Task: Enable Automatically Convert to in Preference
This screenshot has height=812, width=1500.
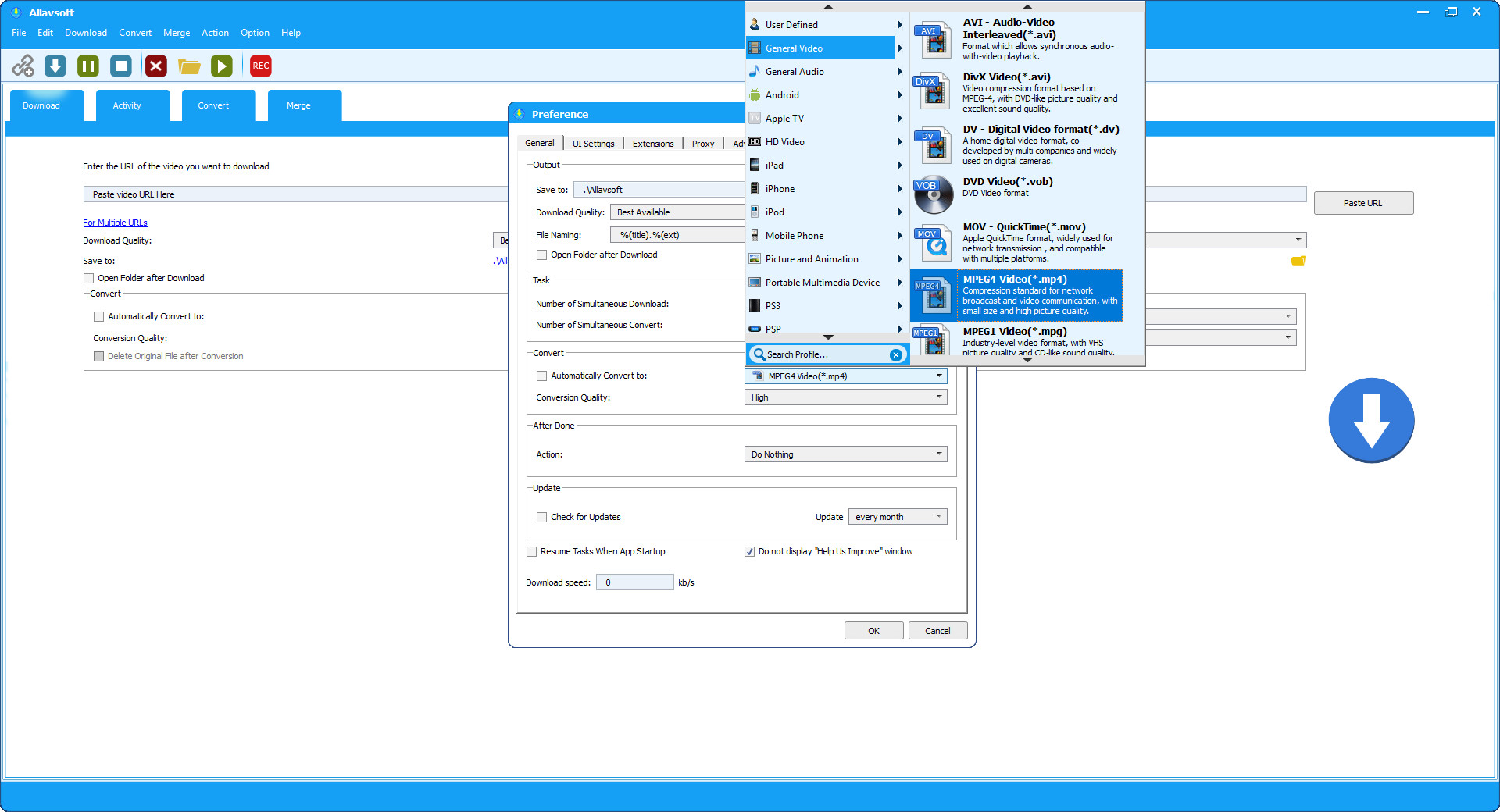Action: [541, 376]
